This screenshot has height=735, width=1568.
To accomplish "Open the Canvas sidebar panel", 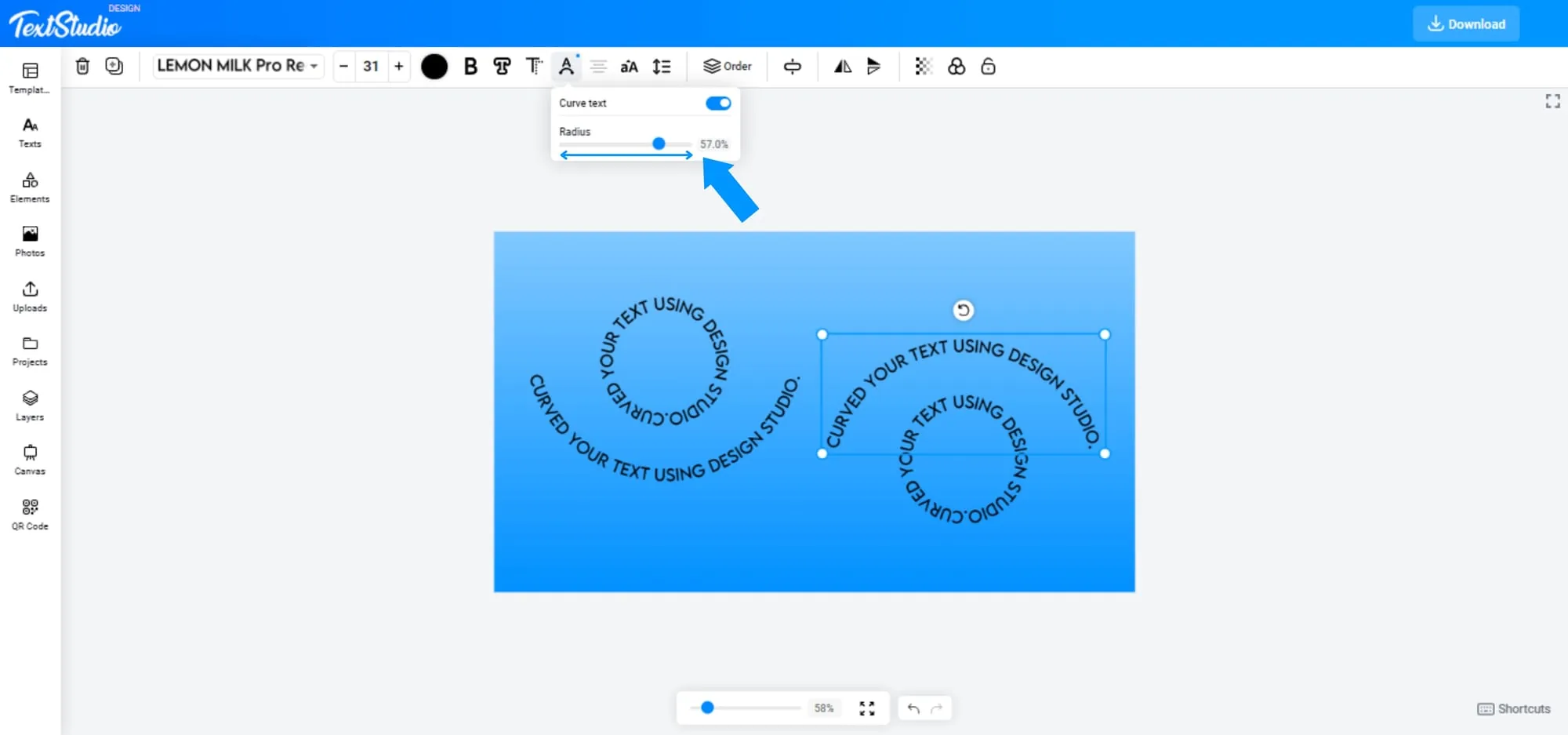I will point(30,460).
